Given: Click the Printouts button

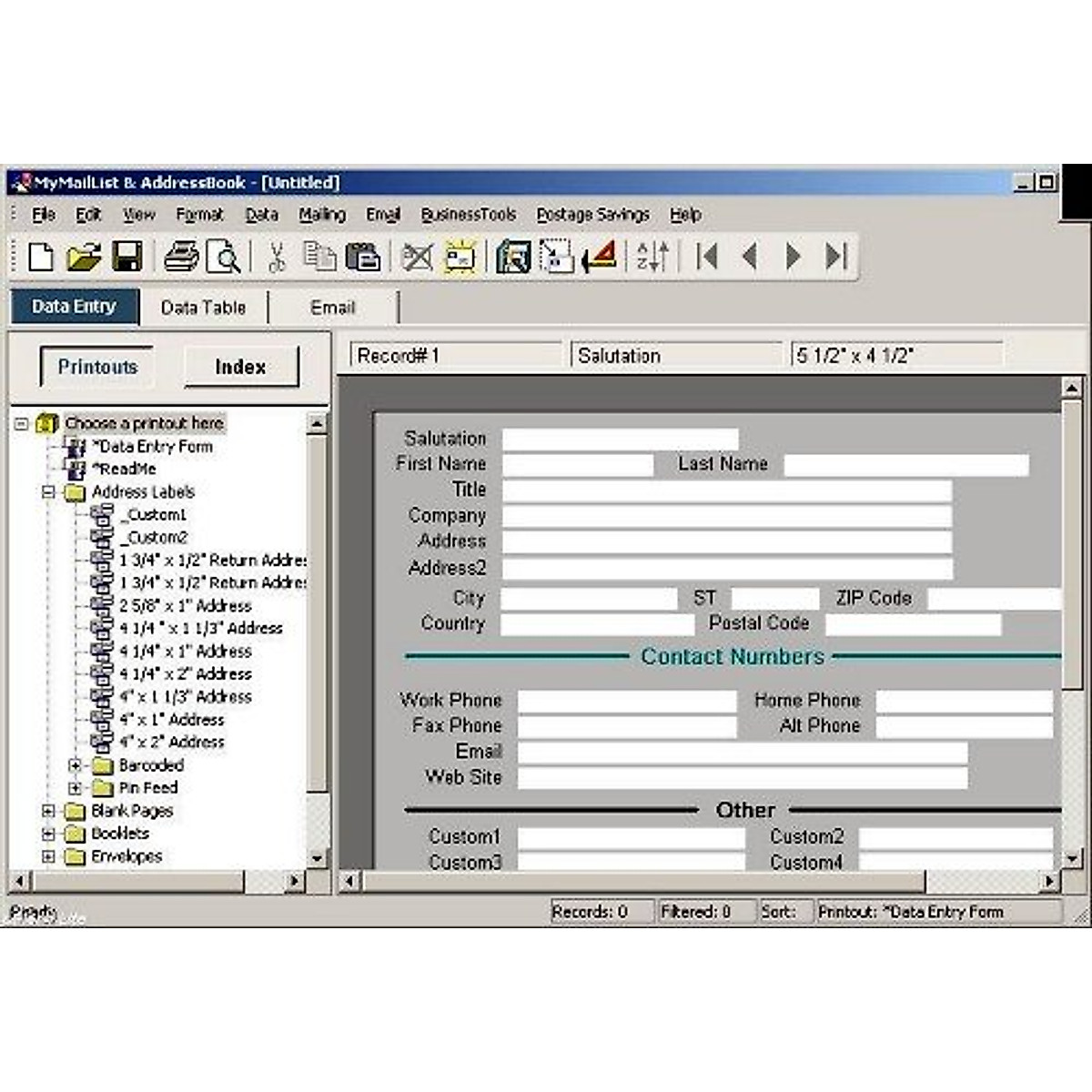Looking at the screenshot, I should [97, 367].
